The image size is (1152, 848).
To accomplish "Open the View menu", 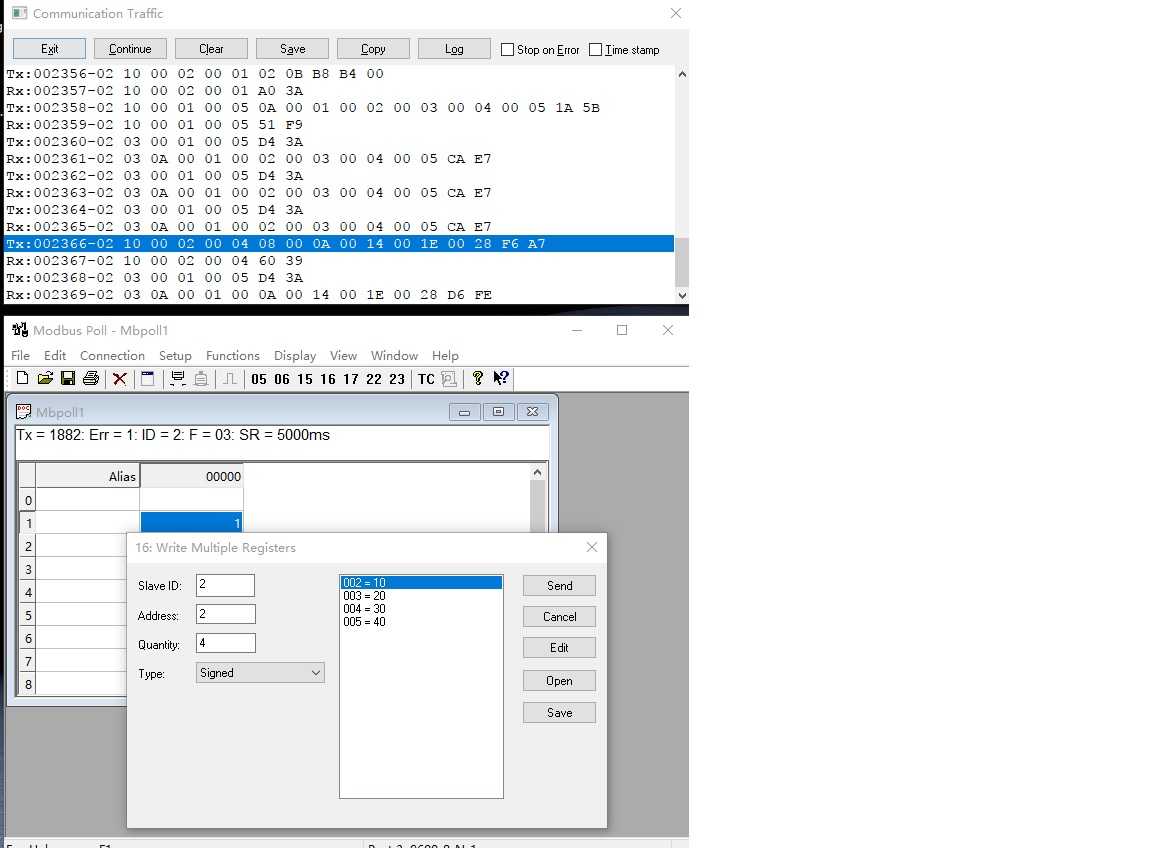I will click(x=343, y=356).
